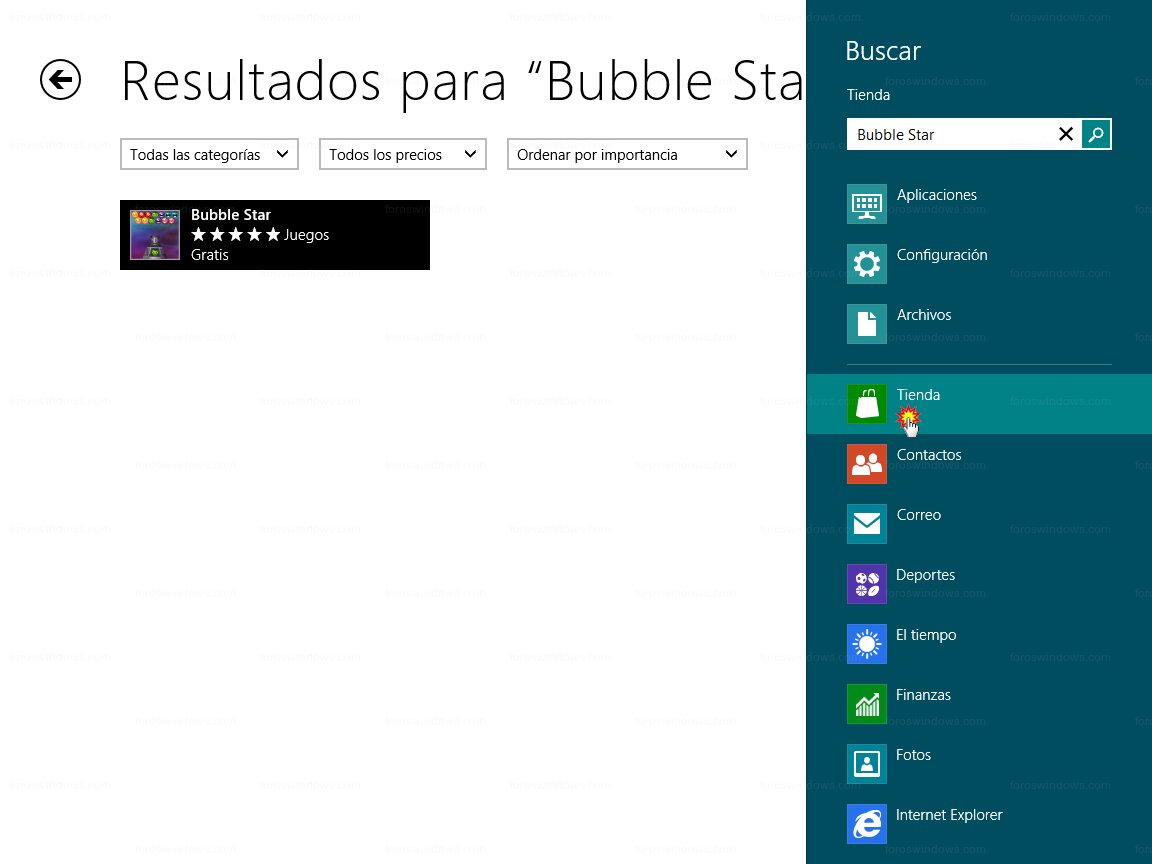Click the Internet Explorer label
The image size is (1152, 864).
coord(948,815)
